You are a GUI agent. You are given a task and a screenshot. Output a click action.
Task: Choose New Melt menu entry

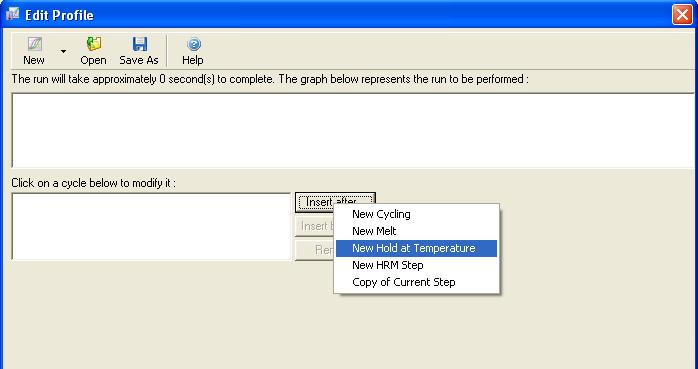coord(416,231)
